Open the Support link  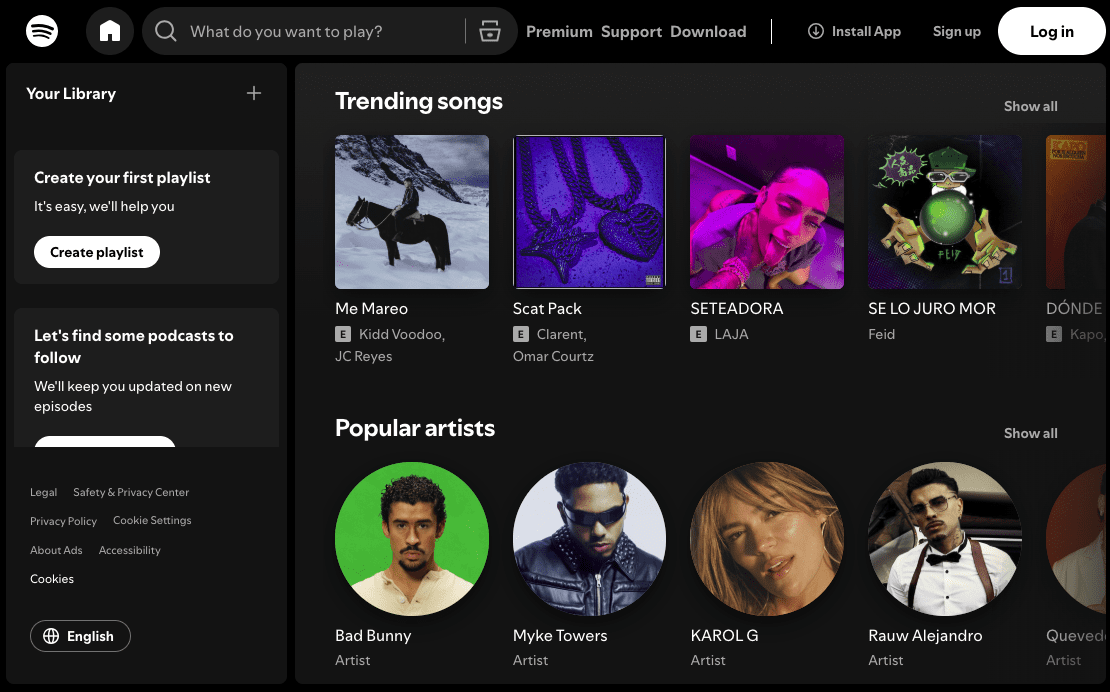click(x=631, y=32)
